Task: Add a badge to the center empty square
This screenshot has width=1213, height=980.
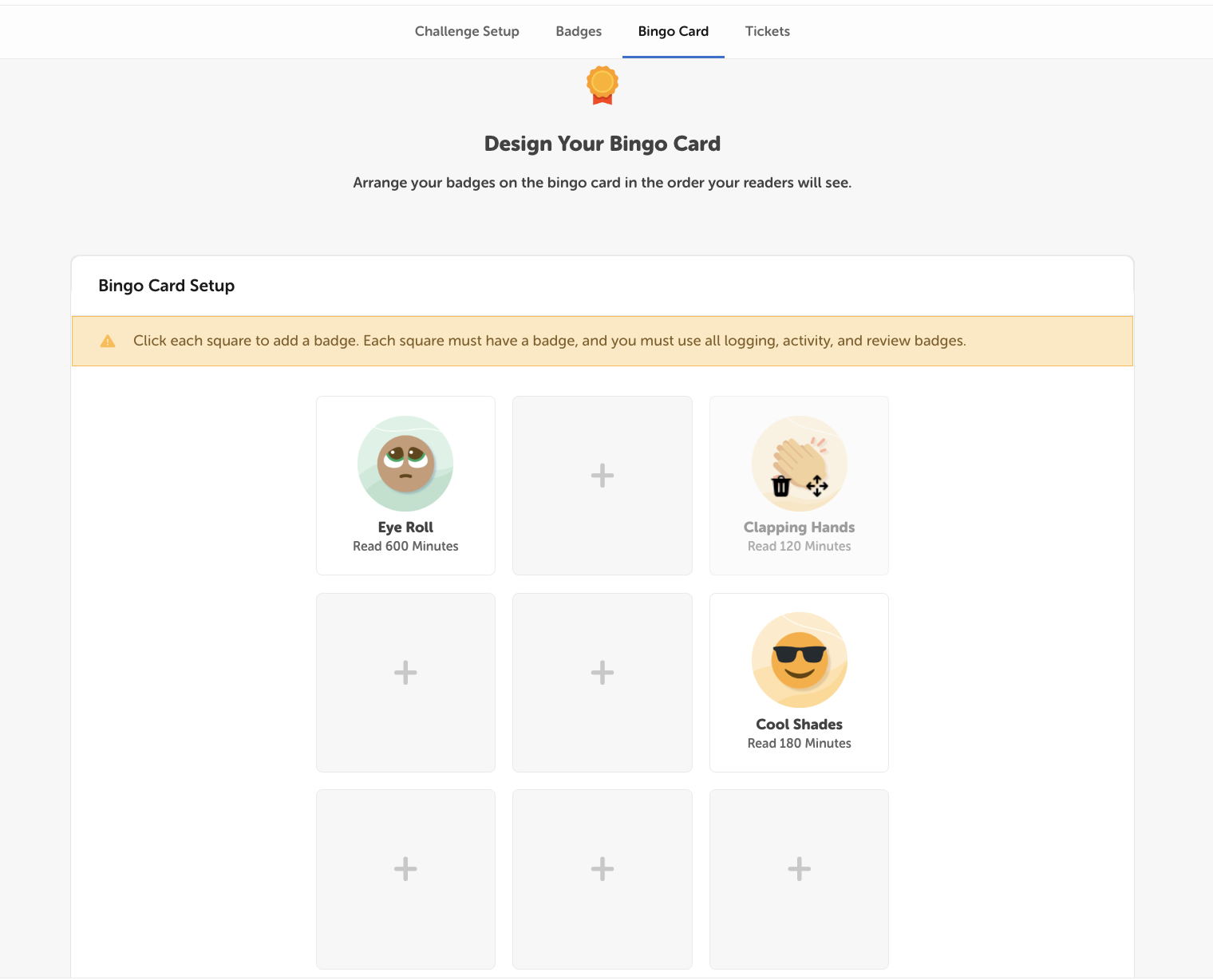Action: coord(602,672)
